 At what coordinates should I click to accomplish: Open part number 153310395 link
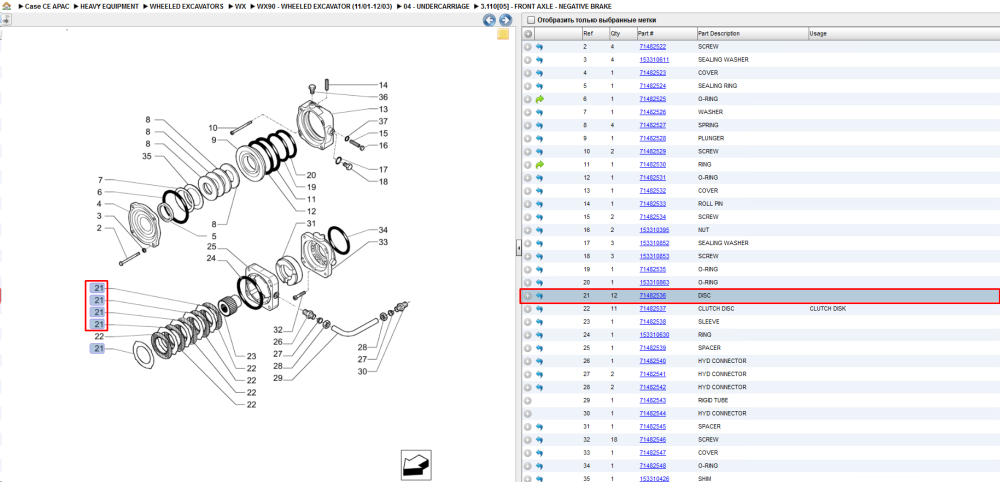click(x=654, y=230)
